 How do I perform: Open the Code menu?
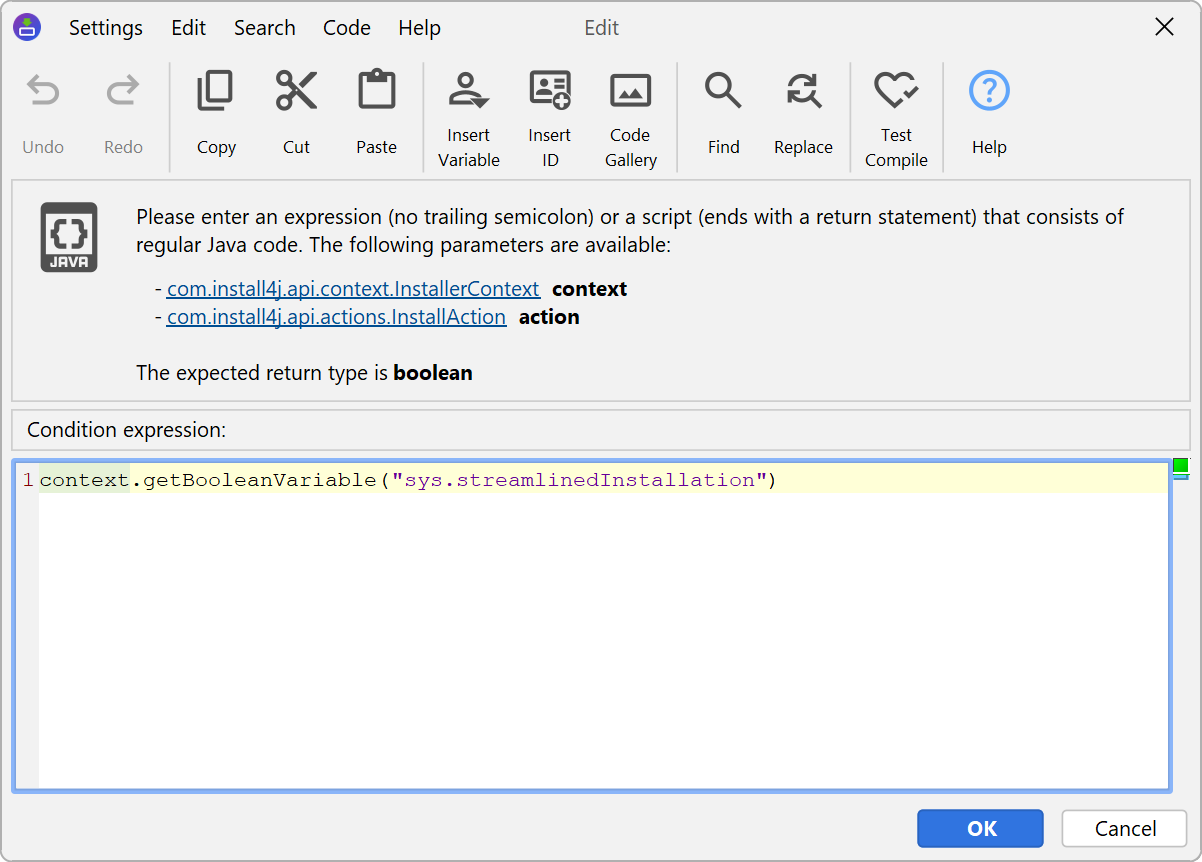click(347, 28)
